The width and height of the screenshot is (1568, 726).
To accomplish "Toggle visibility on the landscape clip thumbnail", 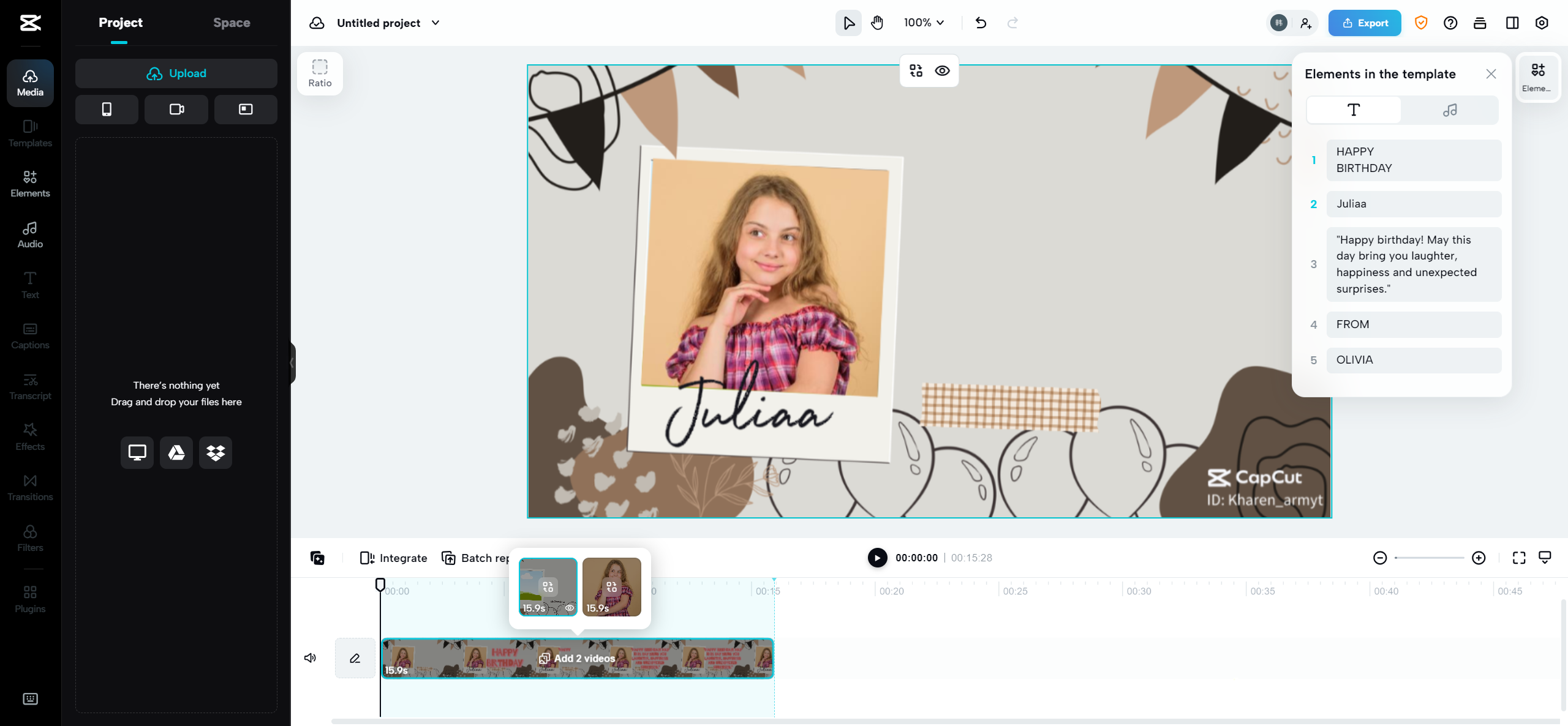I will pyautogui.click(x=570, y=608).
